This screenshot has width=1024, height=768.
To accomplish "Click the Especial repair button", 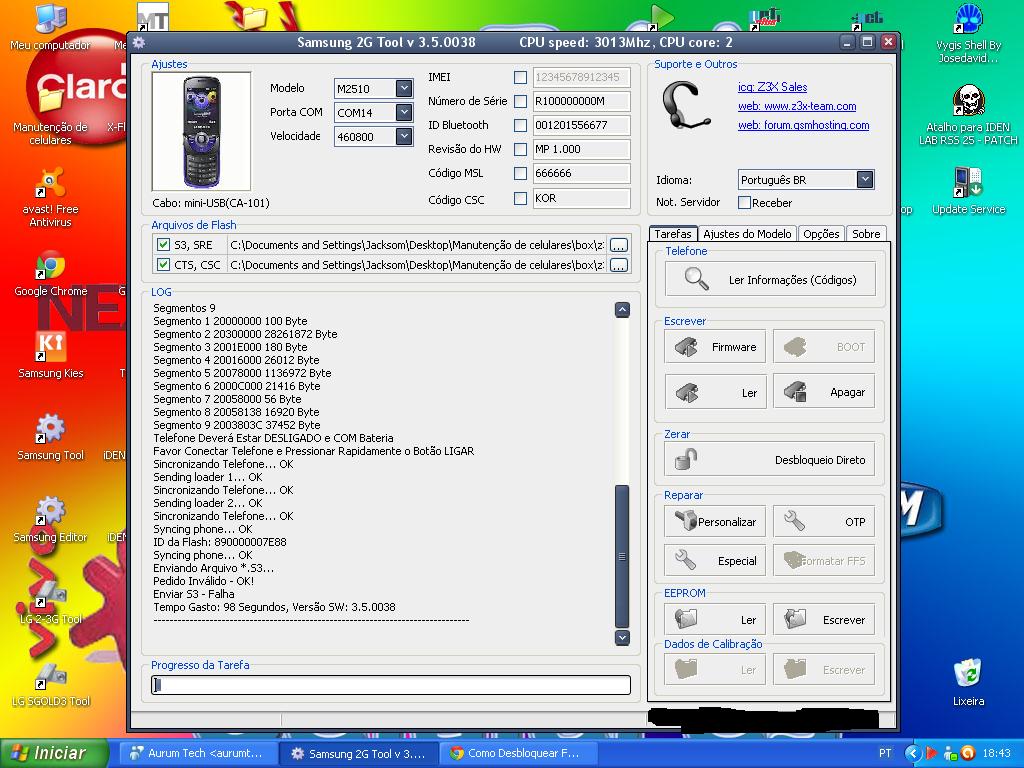I will click(x=715, y=560).
